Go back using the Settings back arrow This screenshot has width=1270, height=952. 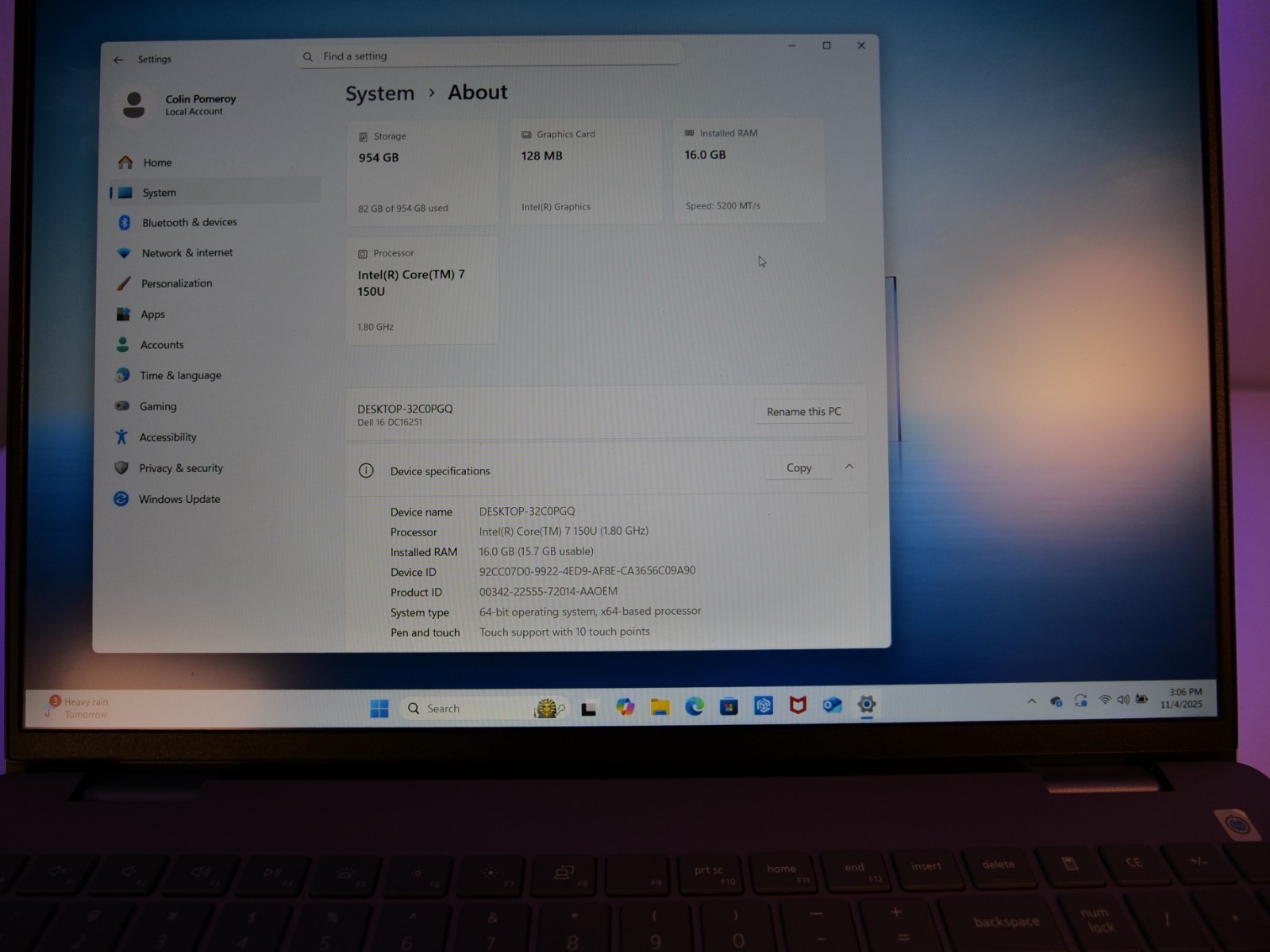click(x=118, y=59)
